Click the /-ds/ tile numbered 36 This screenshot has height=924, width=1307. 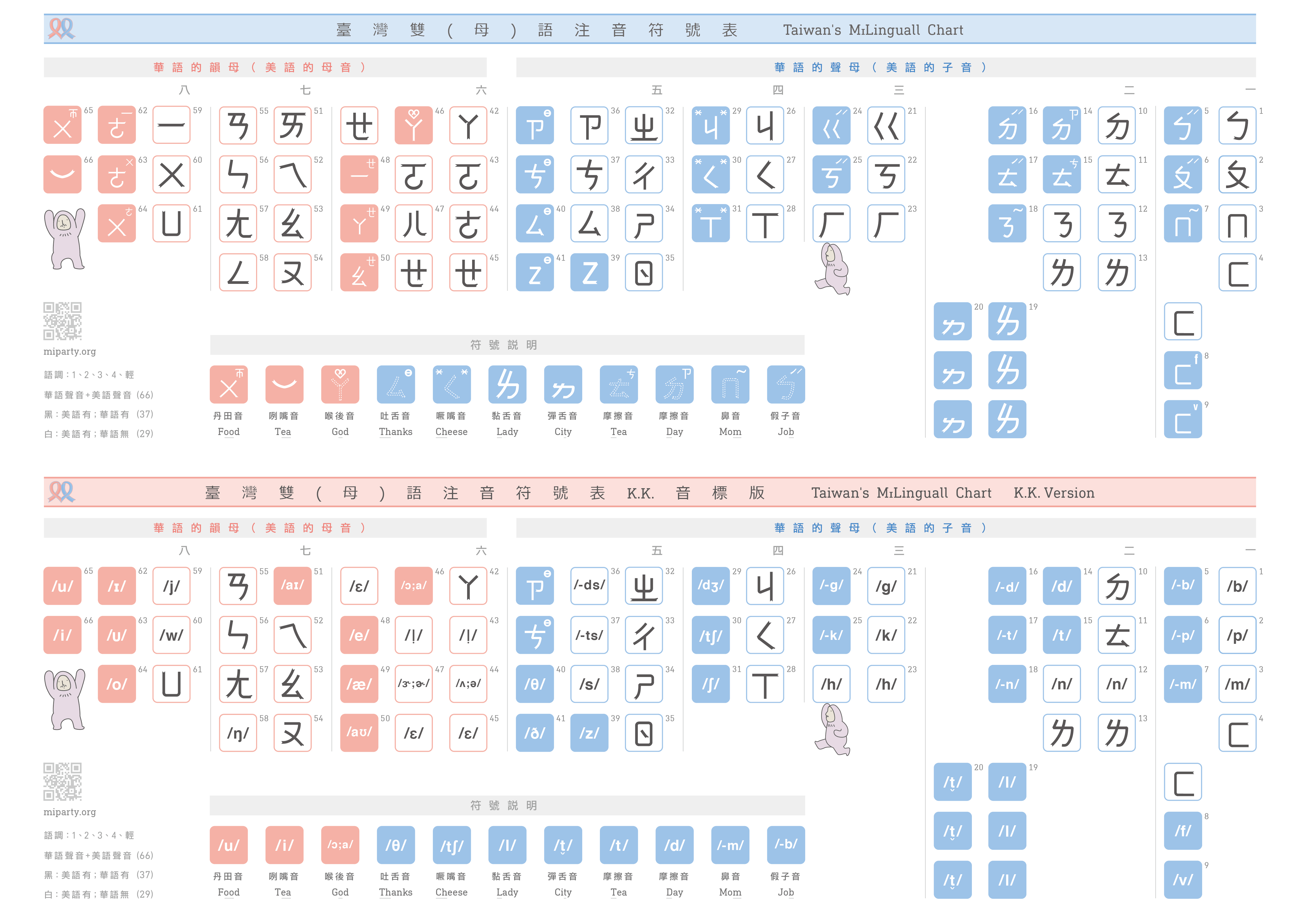pos(589,586)
